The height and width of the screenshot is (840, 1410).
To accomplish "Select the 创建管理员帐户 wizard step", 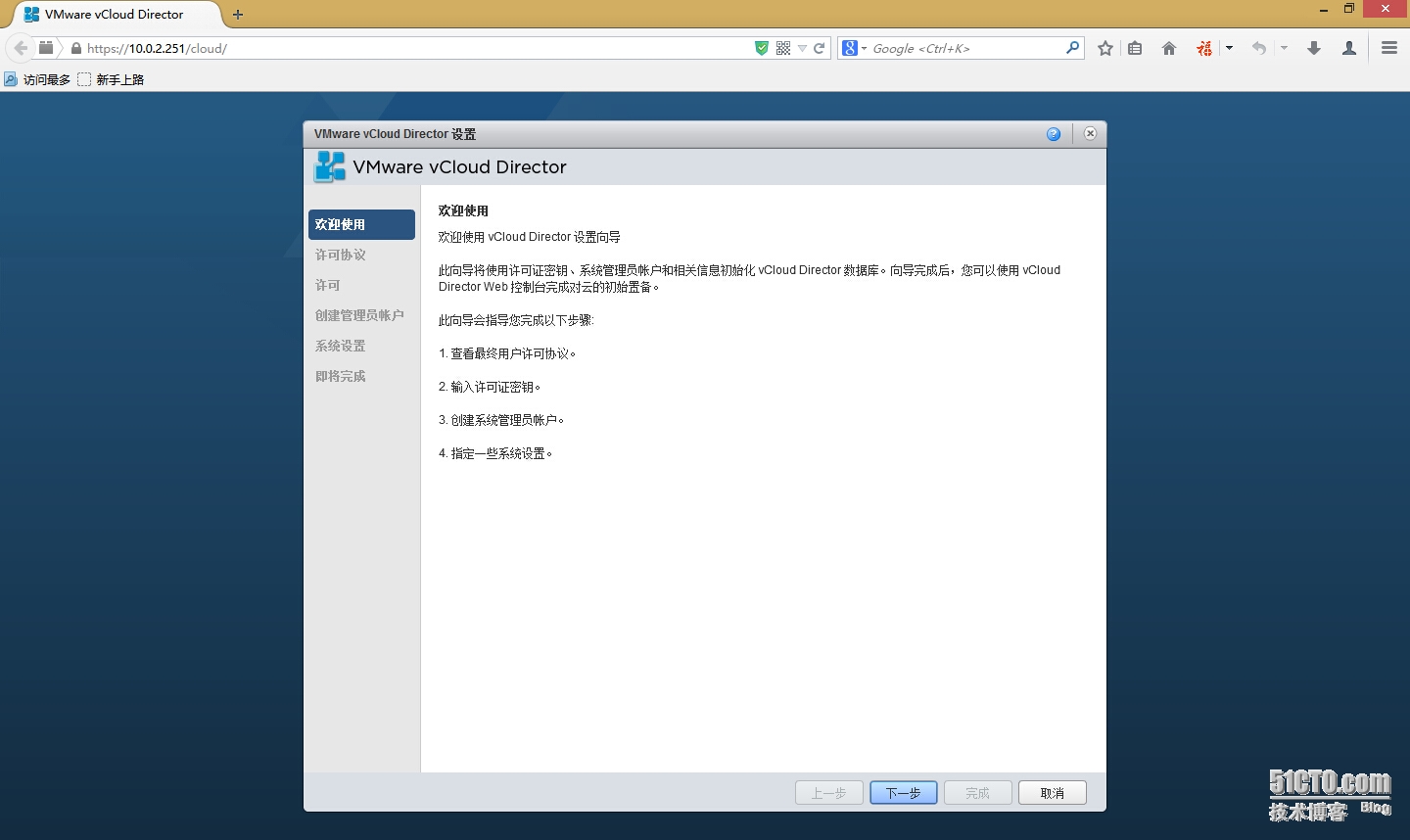I will 359,315.
